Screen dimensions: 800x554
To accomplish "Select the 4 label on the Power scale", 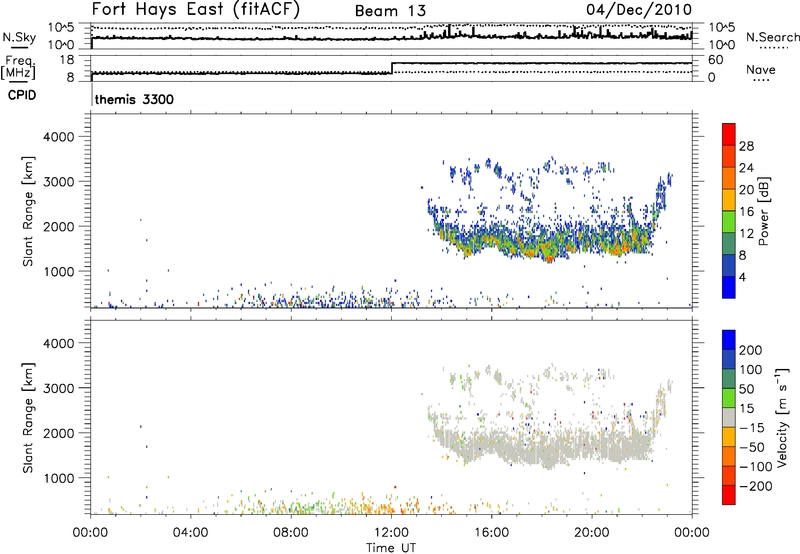I will [742, 277].
